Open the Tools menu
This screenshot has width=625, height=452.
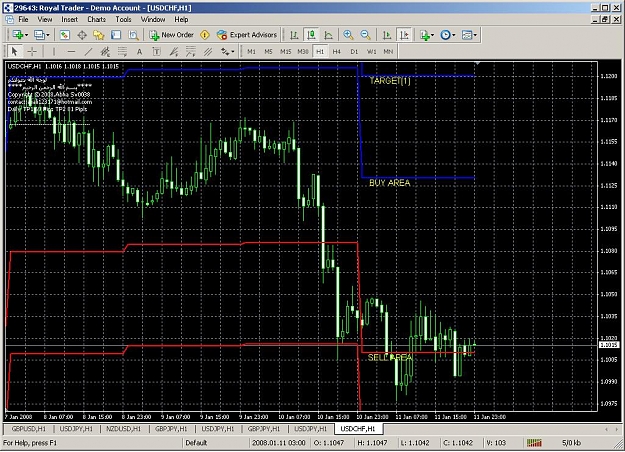tap(123, 20)
